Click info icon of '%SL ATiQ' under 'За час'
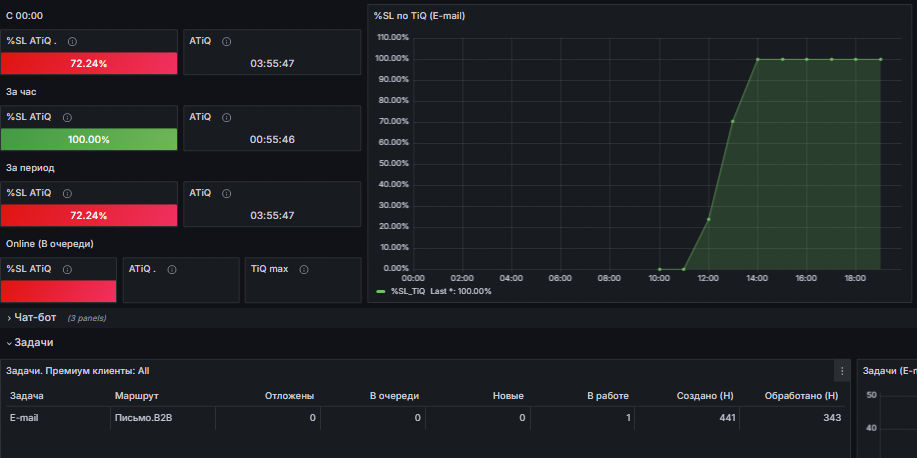917x458 pixels. click(x=66, y=117)
